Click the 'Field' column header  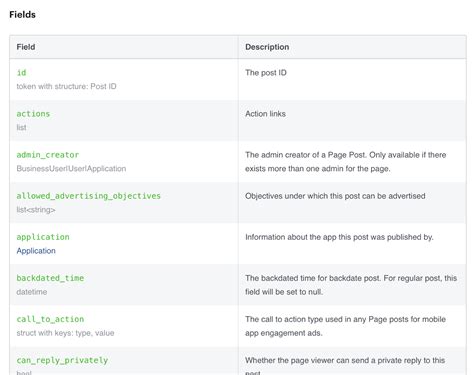tap(26, 47)
